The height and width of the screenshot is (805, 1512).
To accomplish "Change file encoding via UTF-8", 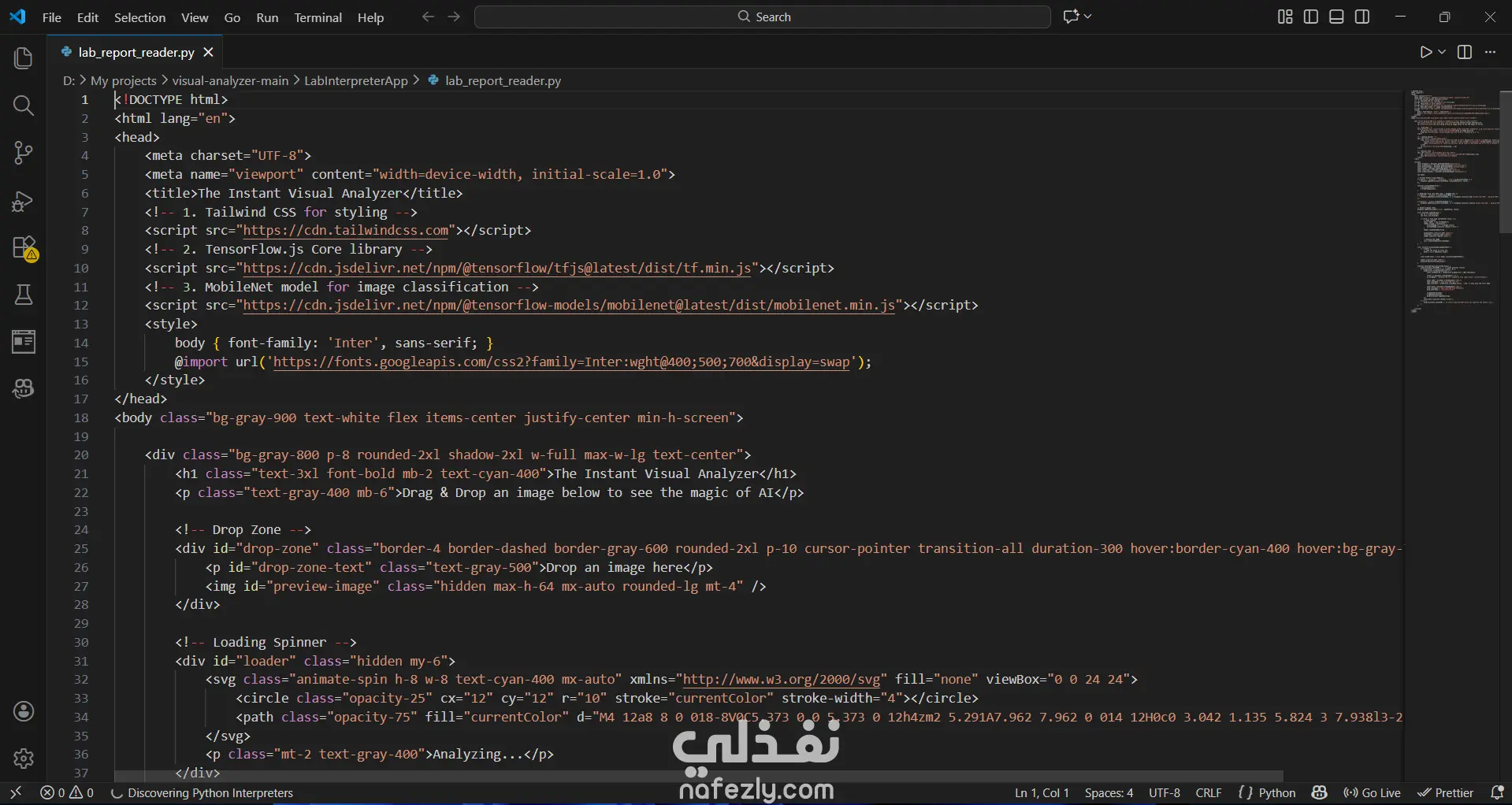I will click(1165, 793).
